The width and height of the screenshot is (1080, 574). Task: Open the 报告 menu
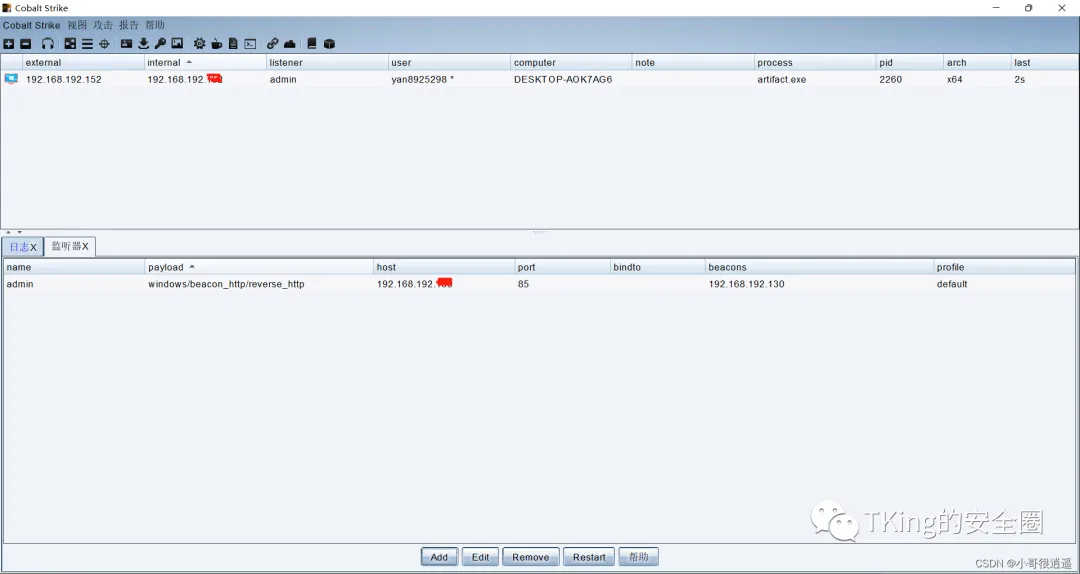click(x=129, y=25)
